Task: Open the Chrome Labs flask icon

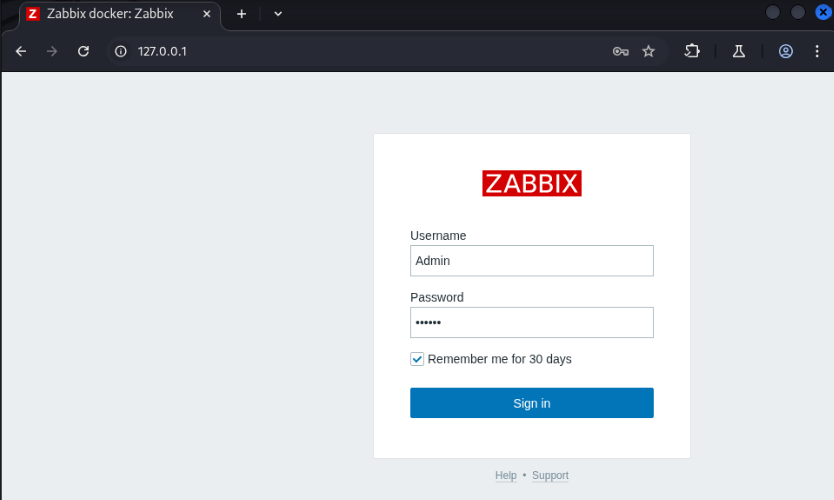Action: (739, 52)
